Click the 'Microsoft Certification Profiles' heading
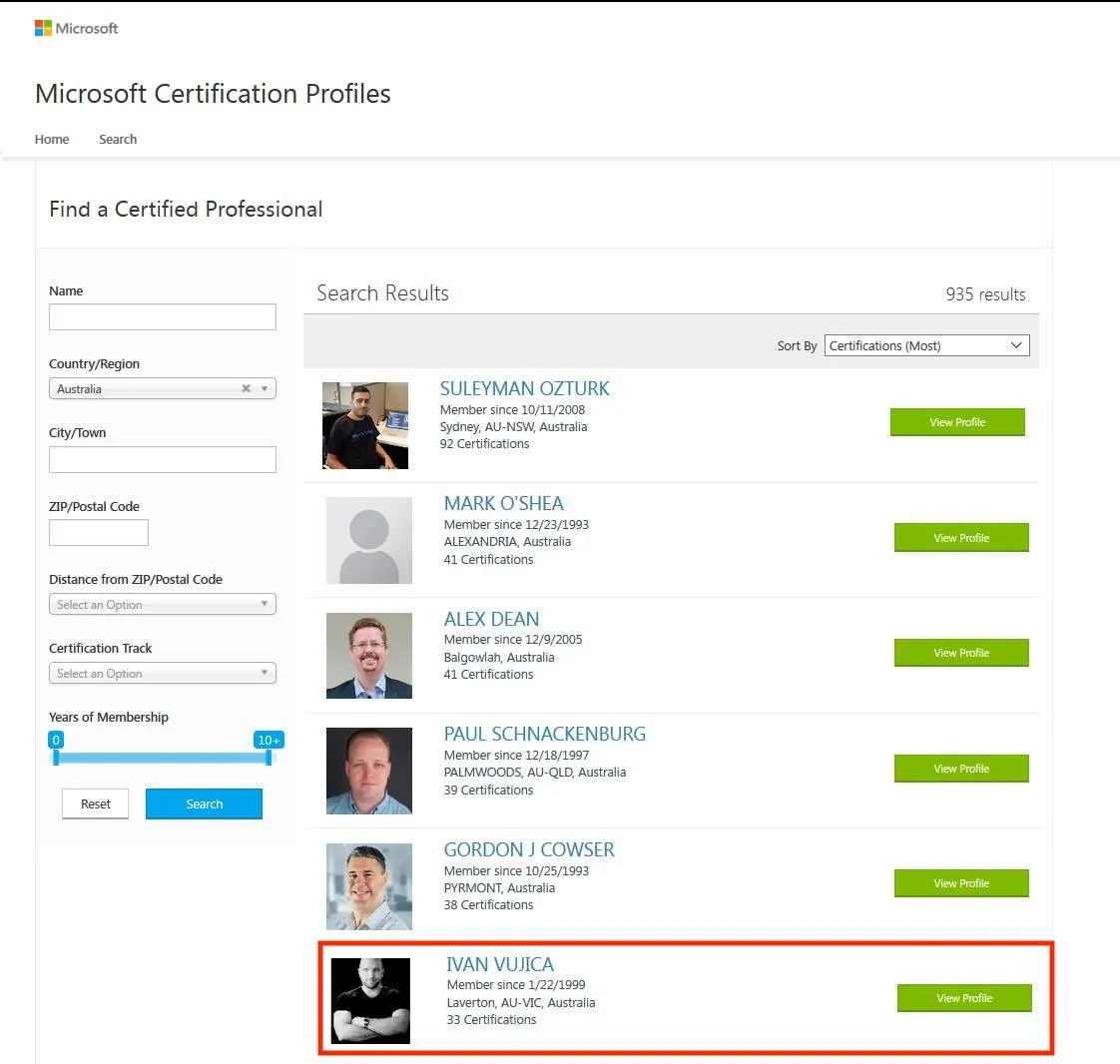Image resolution: width=1120 pixels, height=1064 pixels. coord(213,94)
